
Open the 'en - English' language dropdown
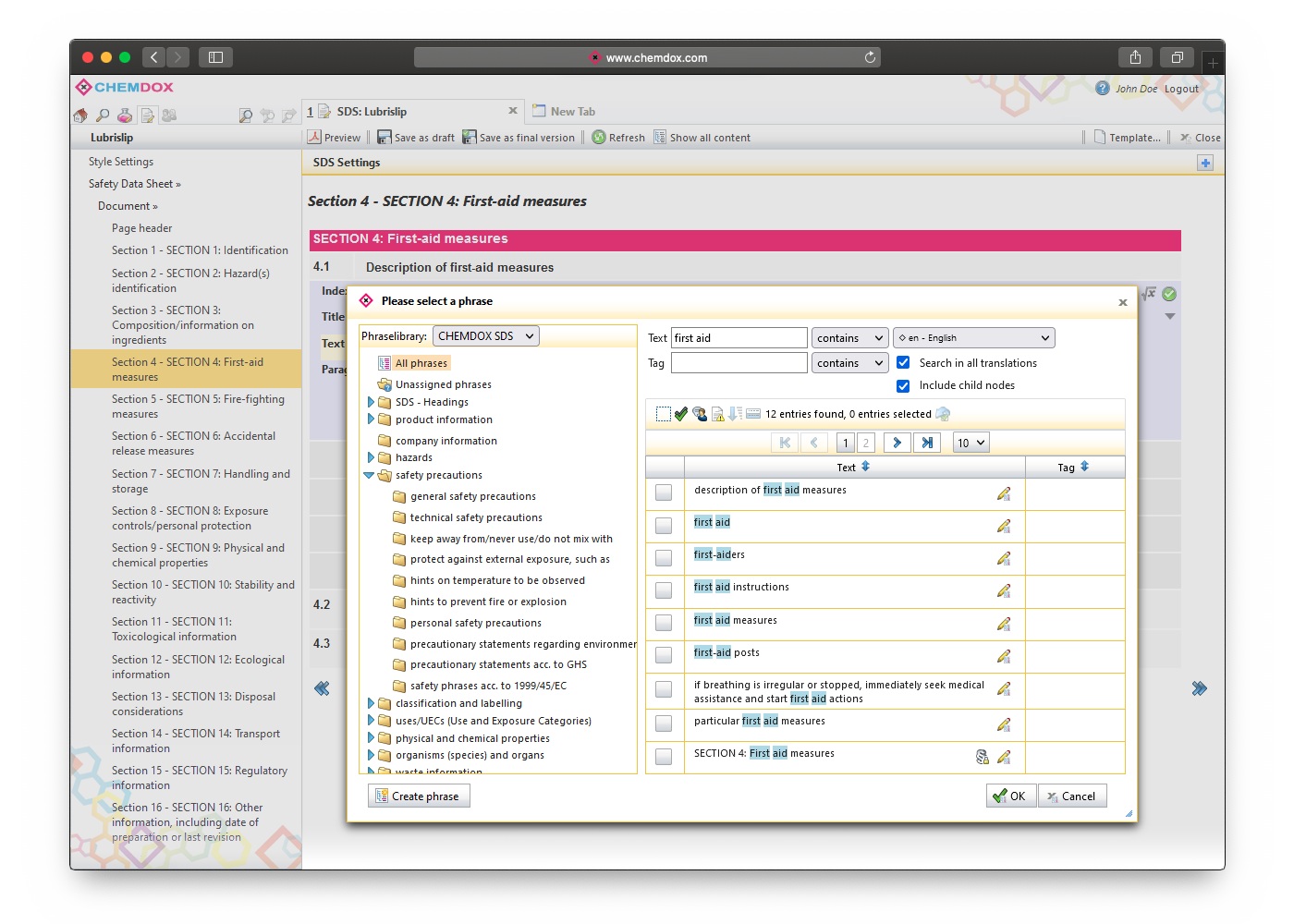[973, 338]
